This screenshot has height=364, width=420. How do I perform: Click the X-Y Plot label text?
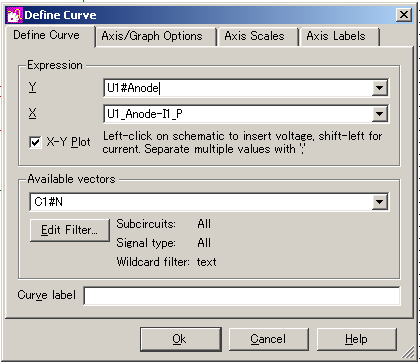(x=68, y=142)
